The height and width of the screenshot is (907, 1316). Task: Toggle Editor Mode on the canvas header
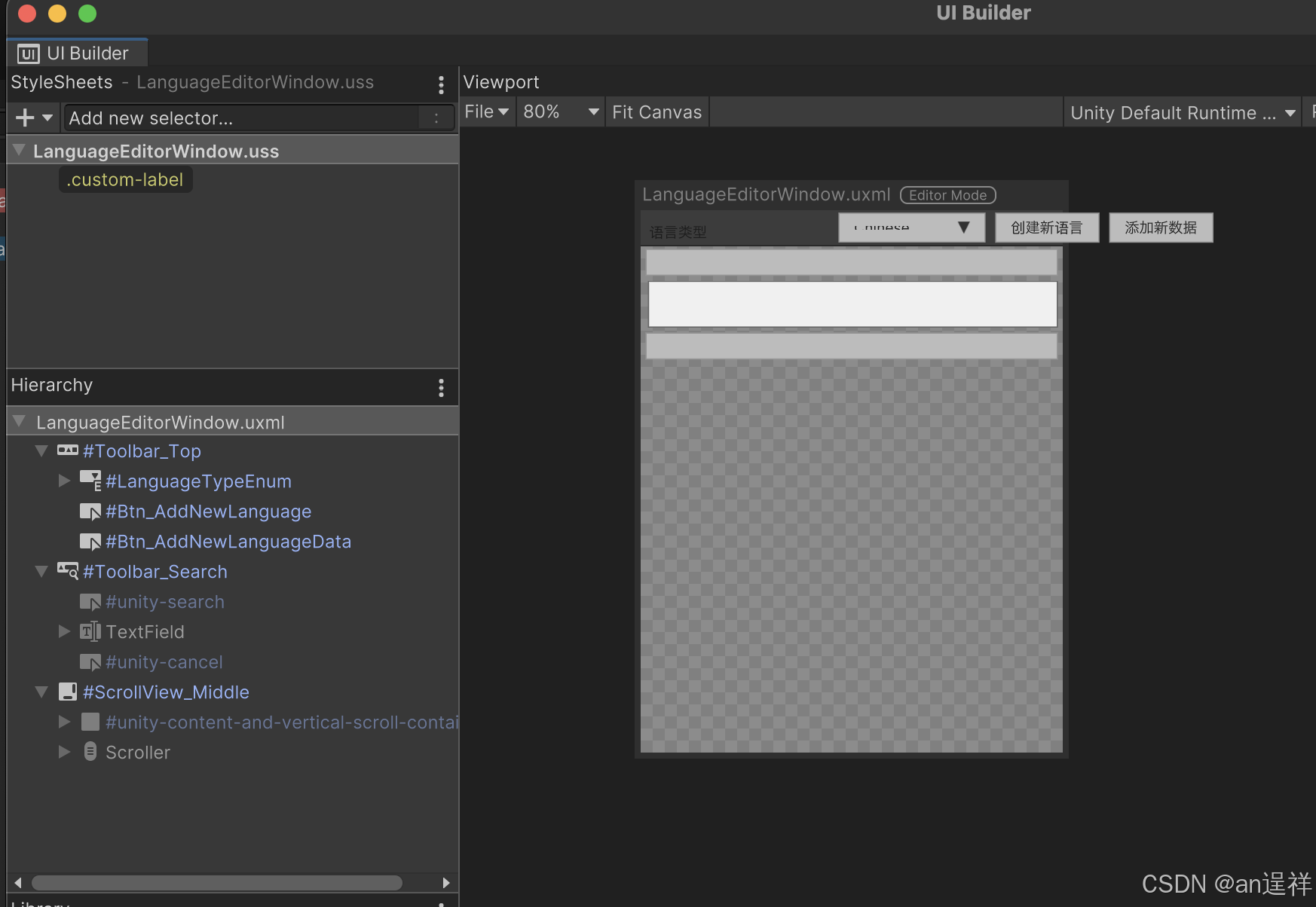tap(947, 195)
